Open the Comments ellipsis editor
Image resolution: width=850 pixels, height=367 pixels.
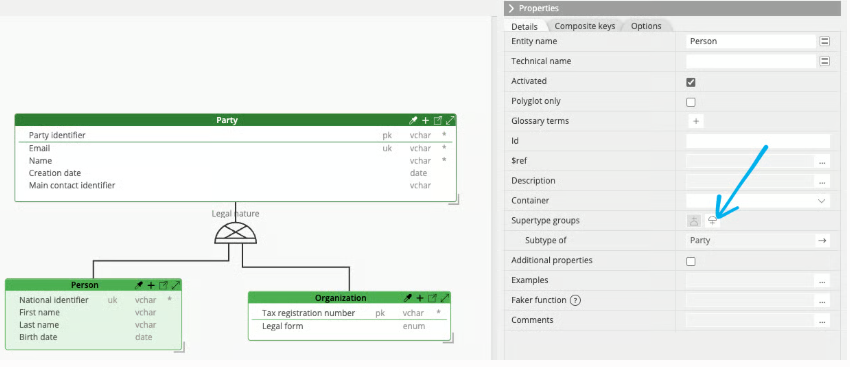point(822,320)
